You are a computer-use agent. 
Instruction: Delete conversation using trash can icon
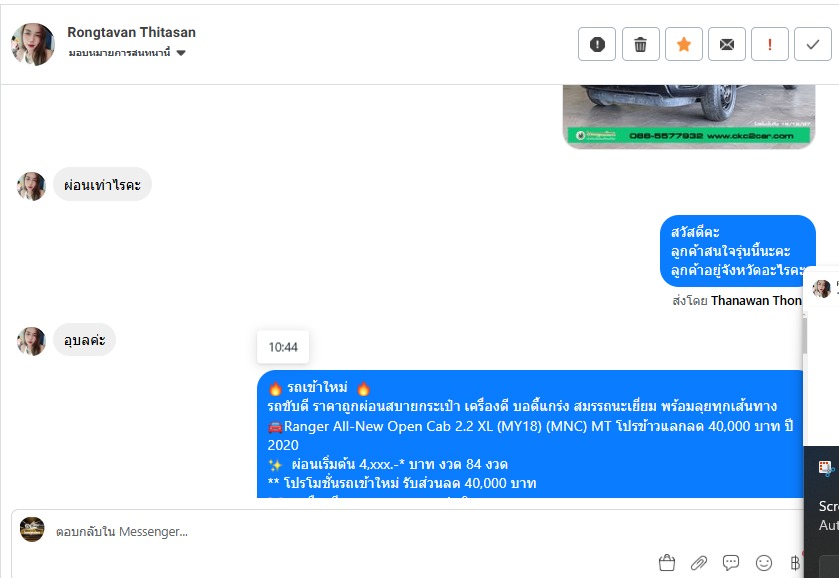[640, 44]
